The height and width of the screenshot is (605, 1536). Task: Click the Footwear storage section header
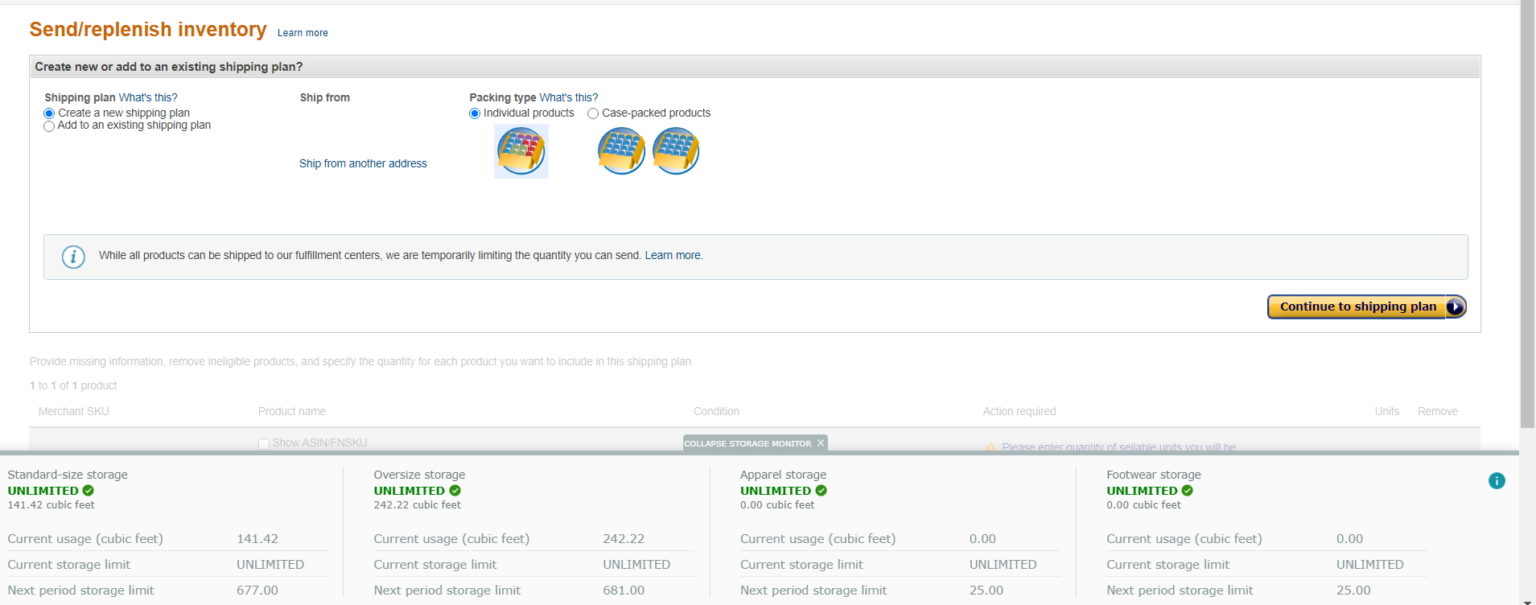pyautogui.click(x=1152, y=474)
